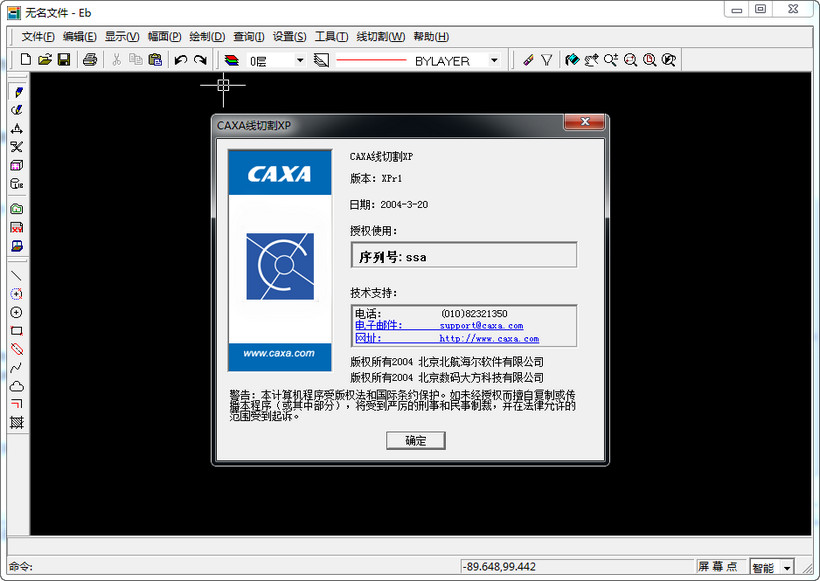Click the Cut scissors icon
820x581 pixels.
[x=117, y=60]
